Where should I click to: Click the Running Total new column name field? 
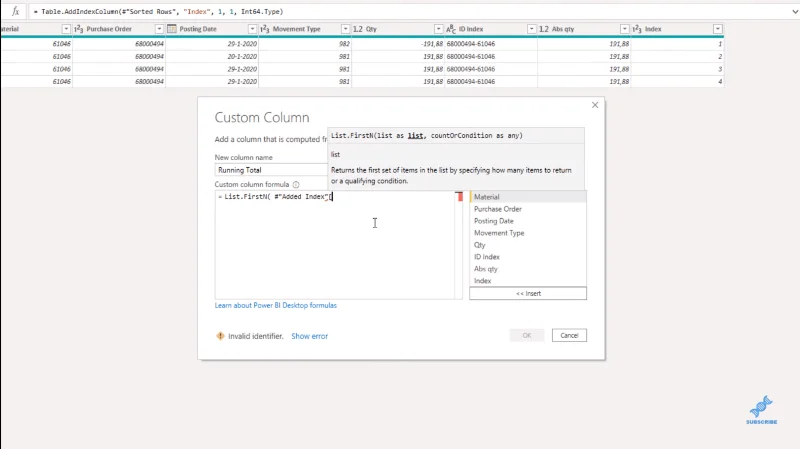[271, 170]
